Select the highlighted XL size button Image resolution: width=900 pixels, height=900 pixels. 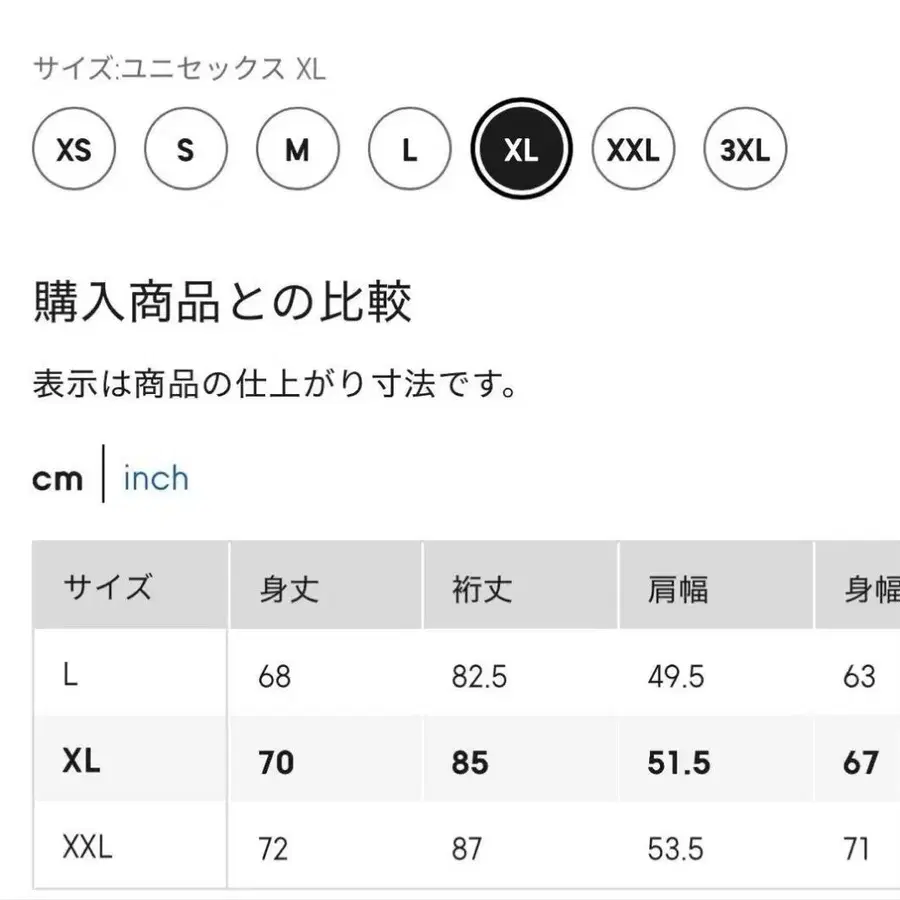click(x=521, y=151)
